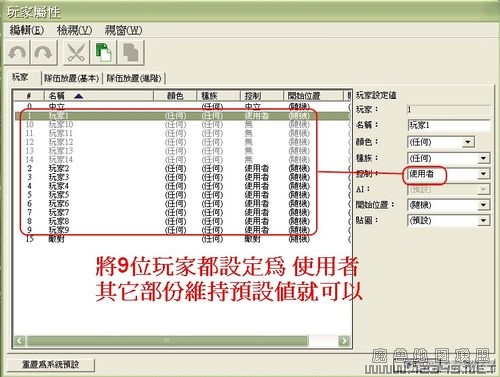500x377 pixels.
Task: Click the Redo toolbar icon
Action: point(44,52)
